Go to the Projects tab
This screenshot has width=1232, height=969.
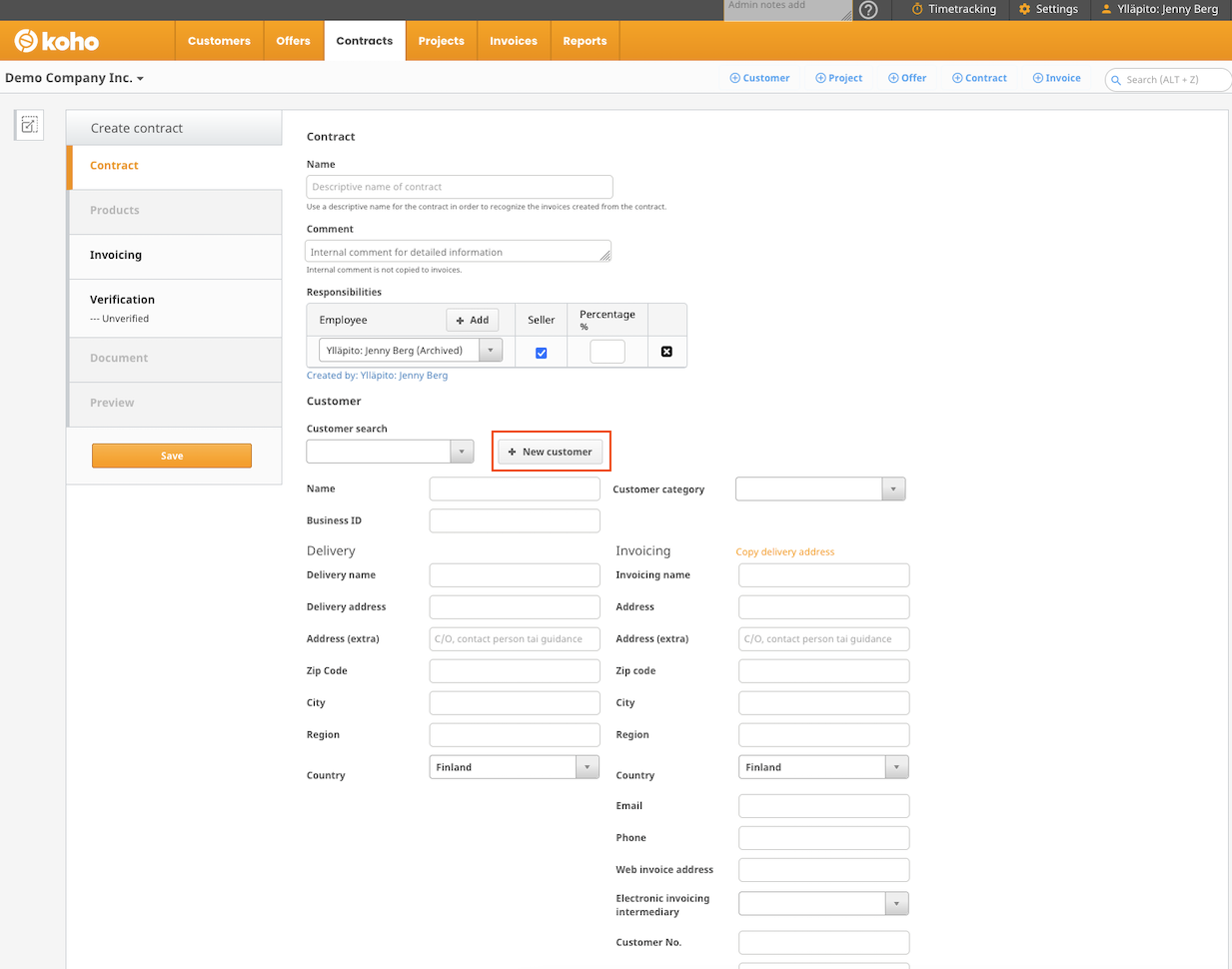pyautogui.click(x=442, y=41)
